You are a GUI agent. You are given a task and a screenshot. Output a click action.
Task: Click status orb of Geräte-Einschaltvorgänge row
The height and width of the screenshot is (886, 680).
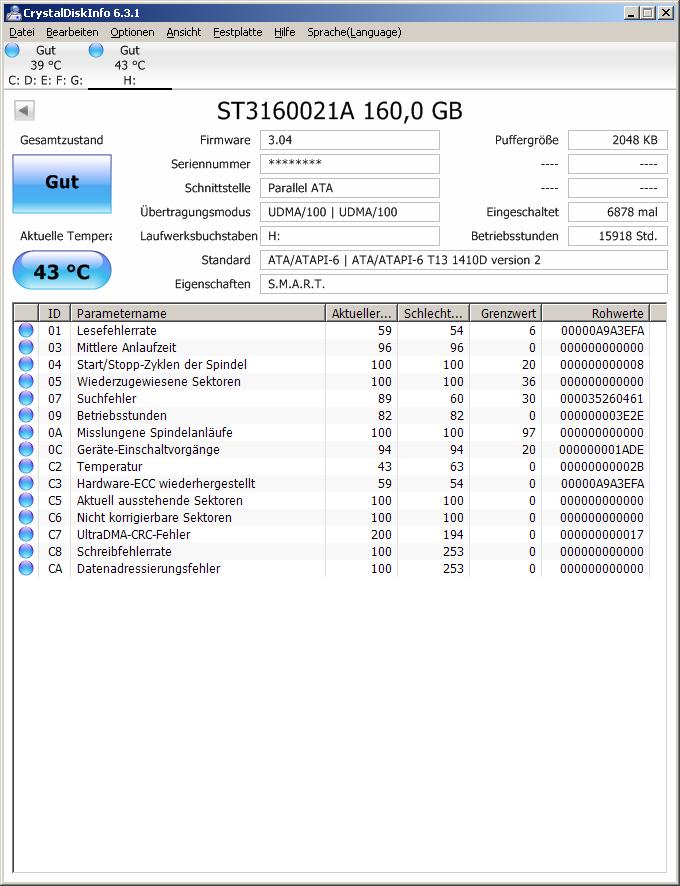point(26,449)
